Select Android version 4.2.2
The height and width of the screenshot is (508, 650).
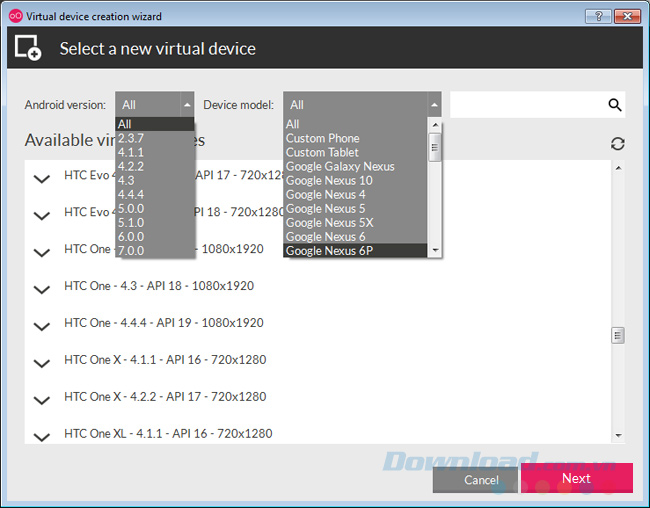(155, 166)
